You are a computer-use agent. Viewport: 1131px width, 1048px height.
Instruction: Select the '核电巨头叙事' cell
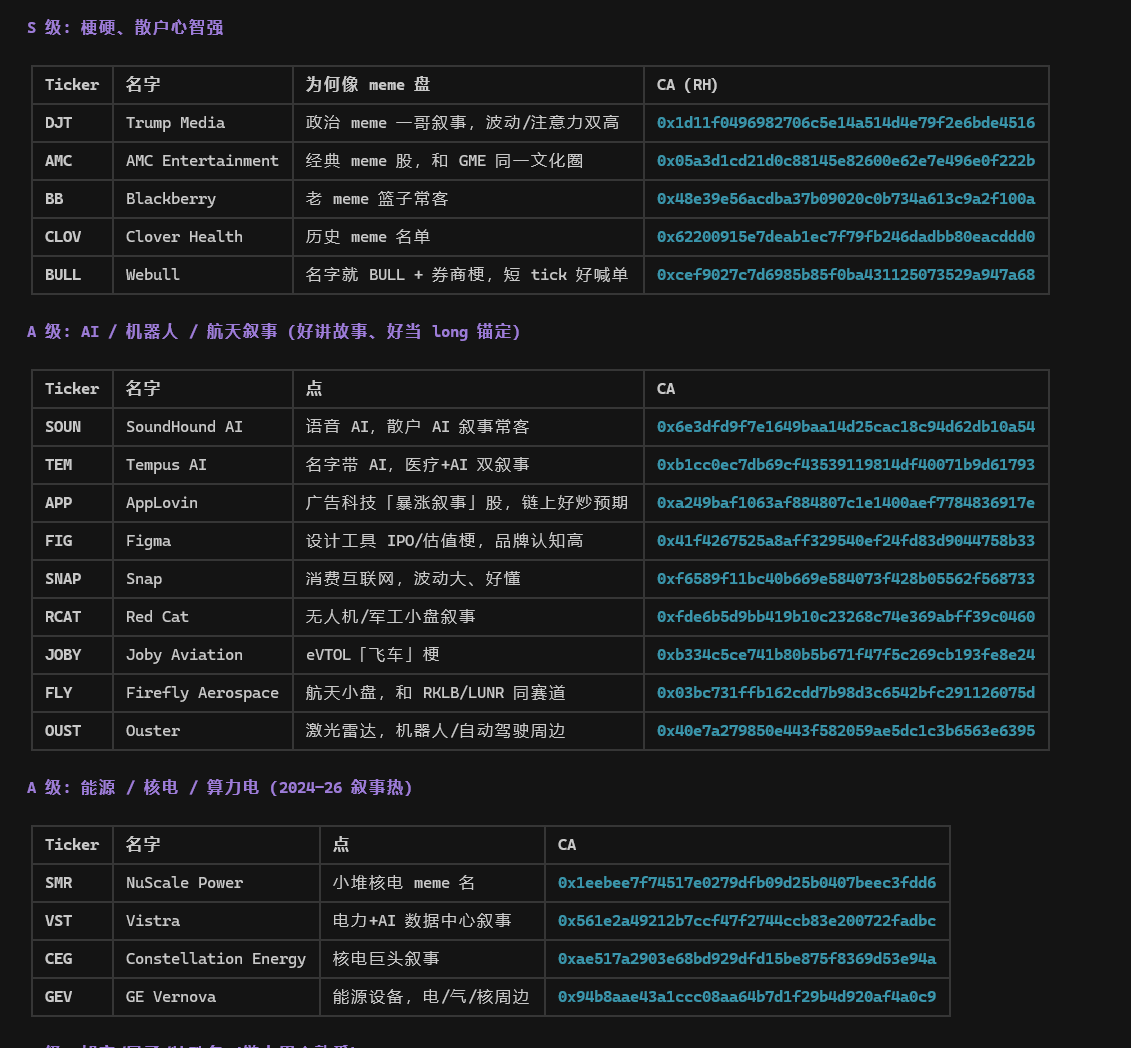tap(432, 959)
